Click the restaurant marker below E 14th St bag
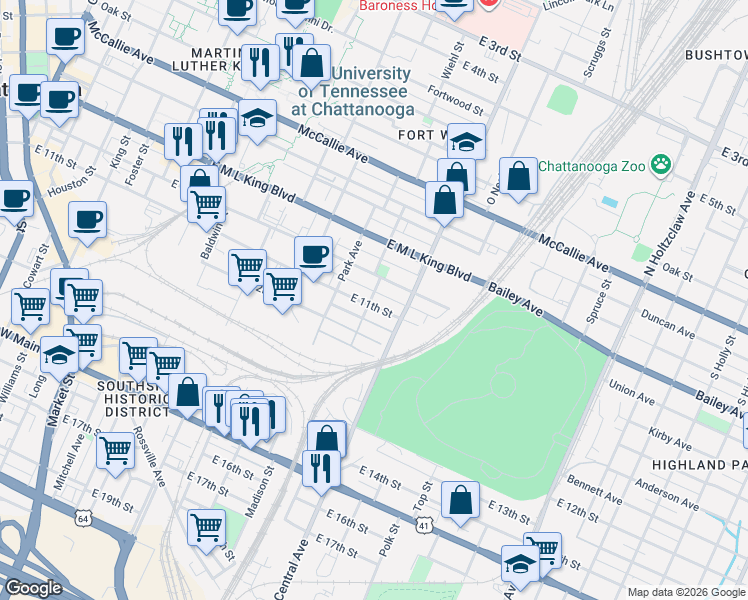Viewport: 748px width, 600px height. point(322,472)
